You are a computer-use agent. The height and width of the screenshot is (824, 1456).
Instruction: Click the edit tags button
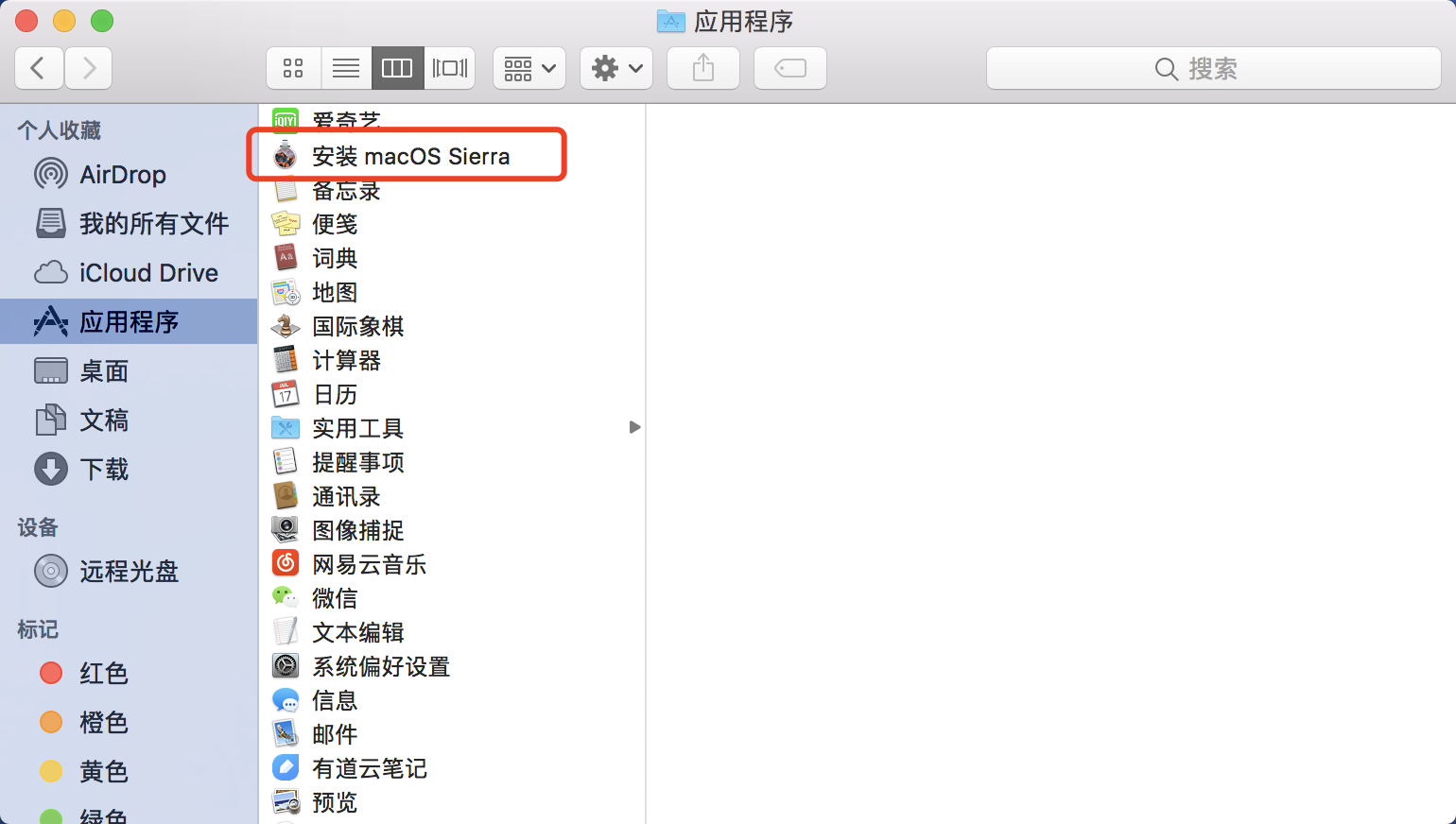coord(790,68)
